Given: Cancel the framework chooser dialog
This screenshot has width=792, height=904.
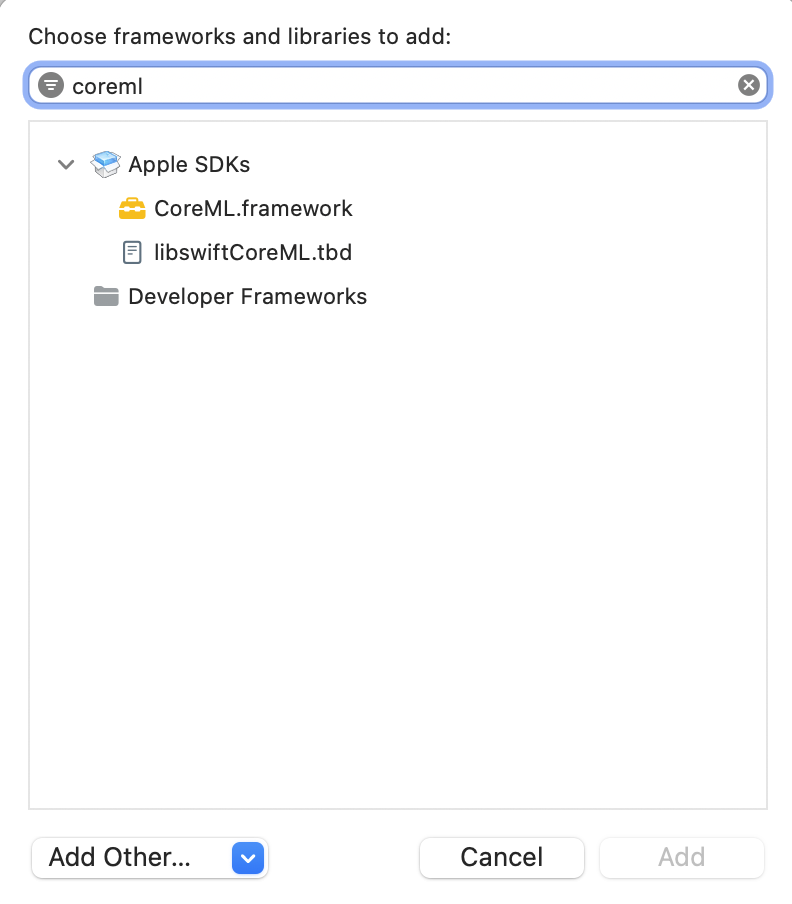Looking at the screenshot, I should (x=501, y=857).
